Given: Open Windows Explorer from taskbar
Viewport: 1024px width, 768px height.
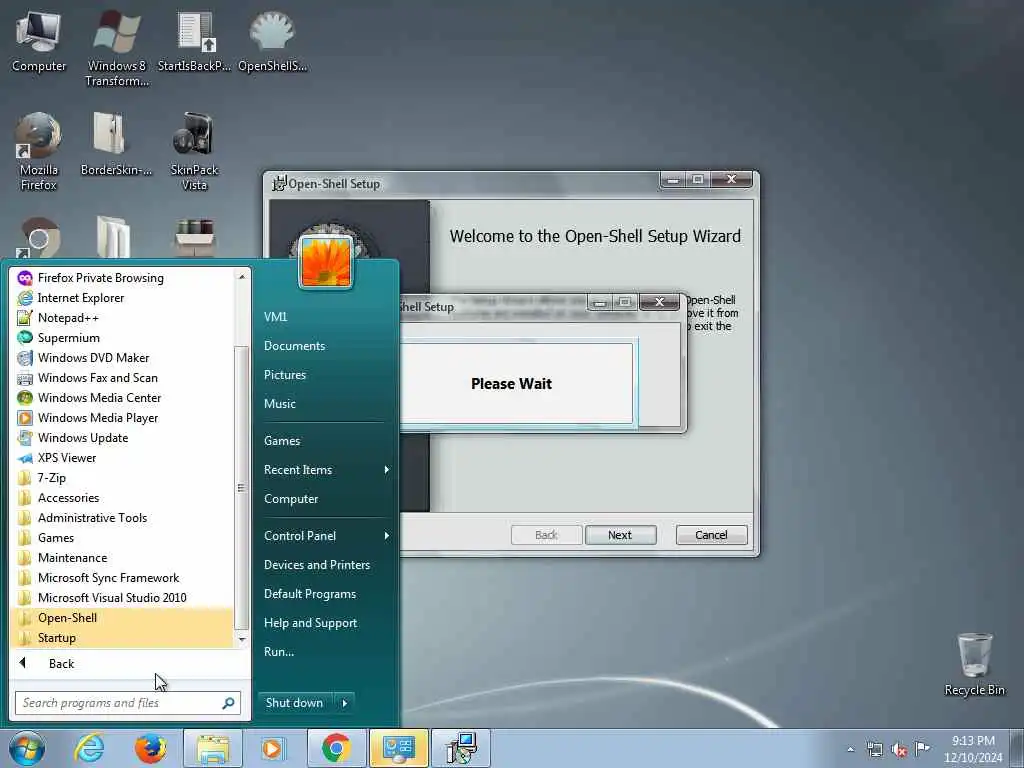Looking at the screenshot, I should coord(213,748).
